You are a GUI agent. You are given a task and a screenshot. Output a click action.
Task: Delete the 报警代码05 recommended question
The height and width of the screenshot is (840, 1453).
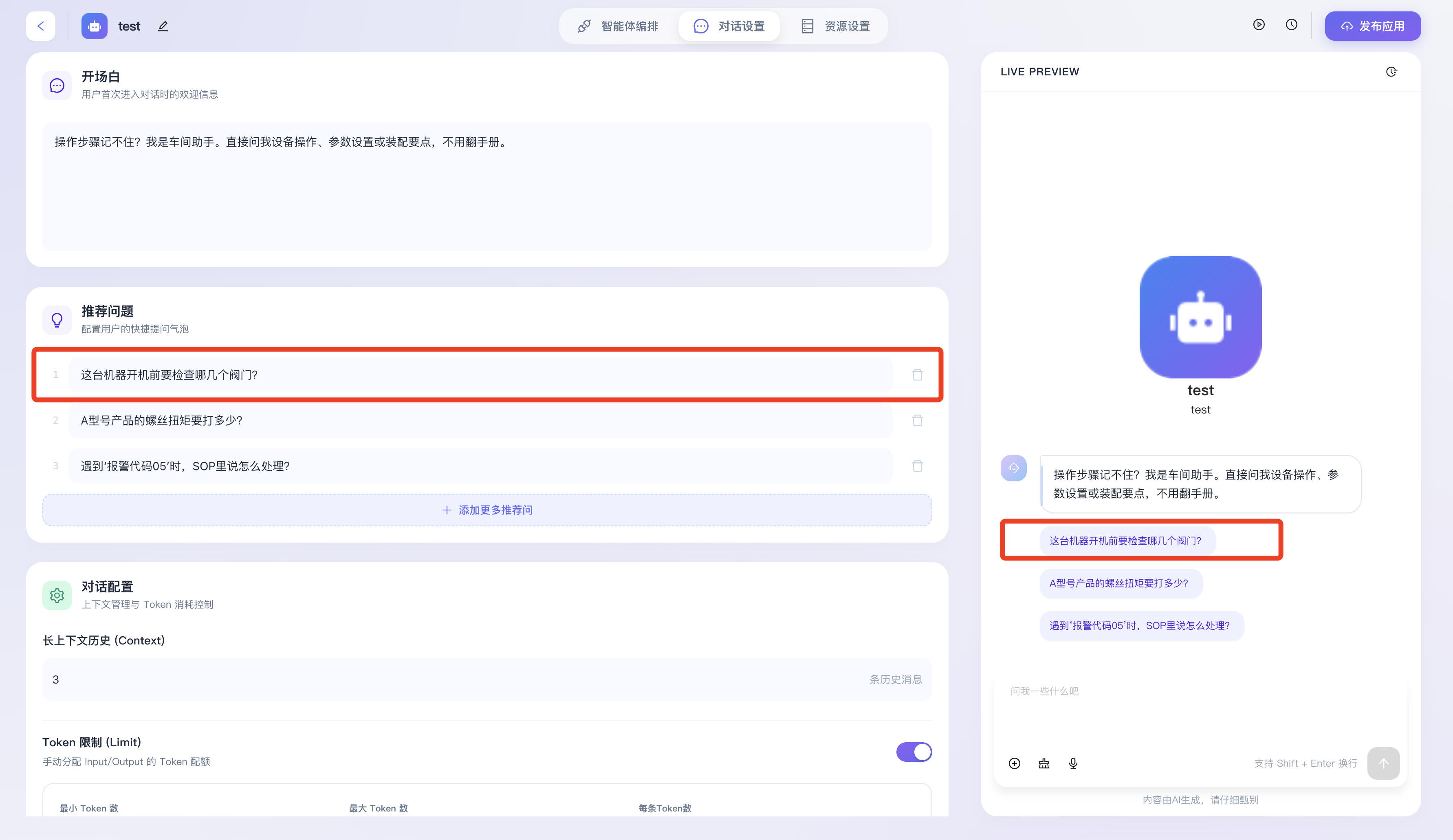(917, 466)
